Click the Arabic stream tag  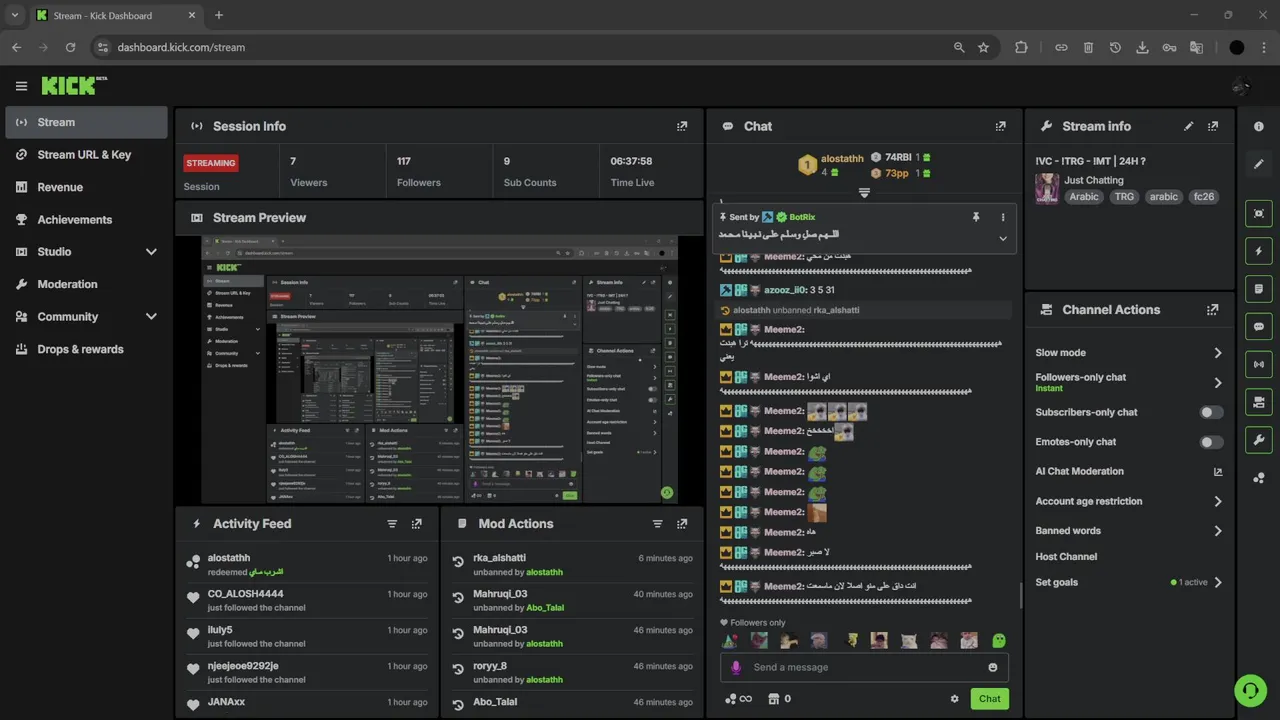coord(1084,197)
